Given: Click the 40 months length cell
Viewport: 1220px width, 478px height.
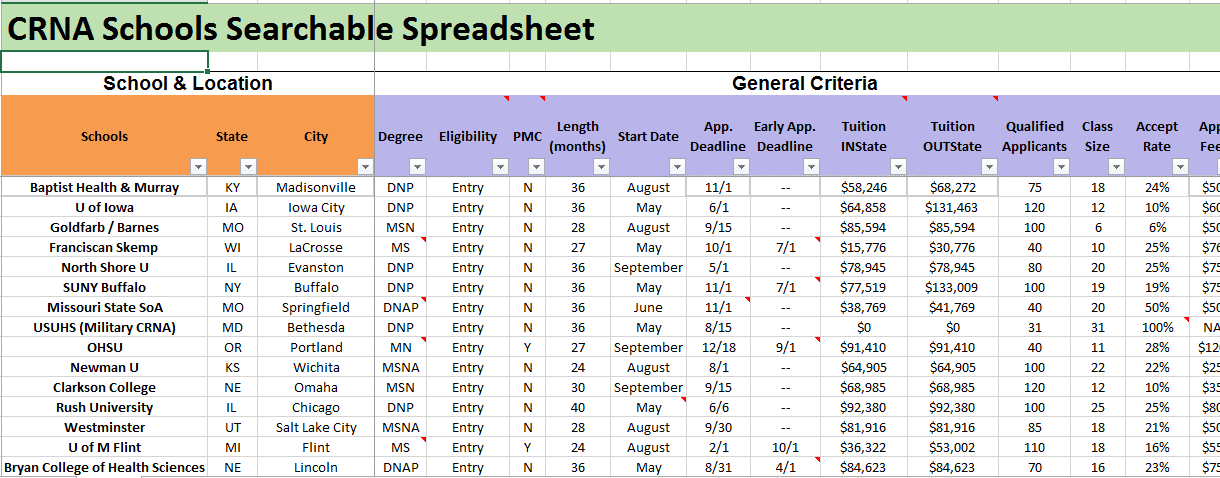Looking at the screenshot, I should (578, 407).
